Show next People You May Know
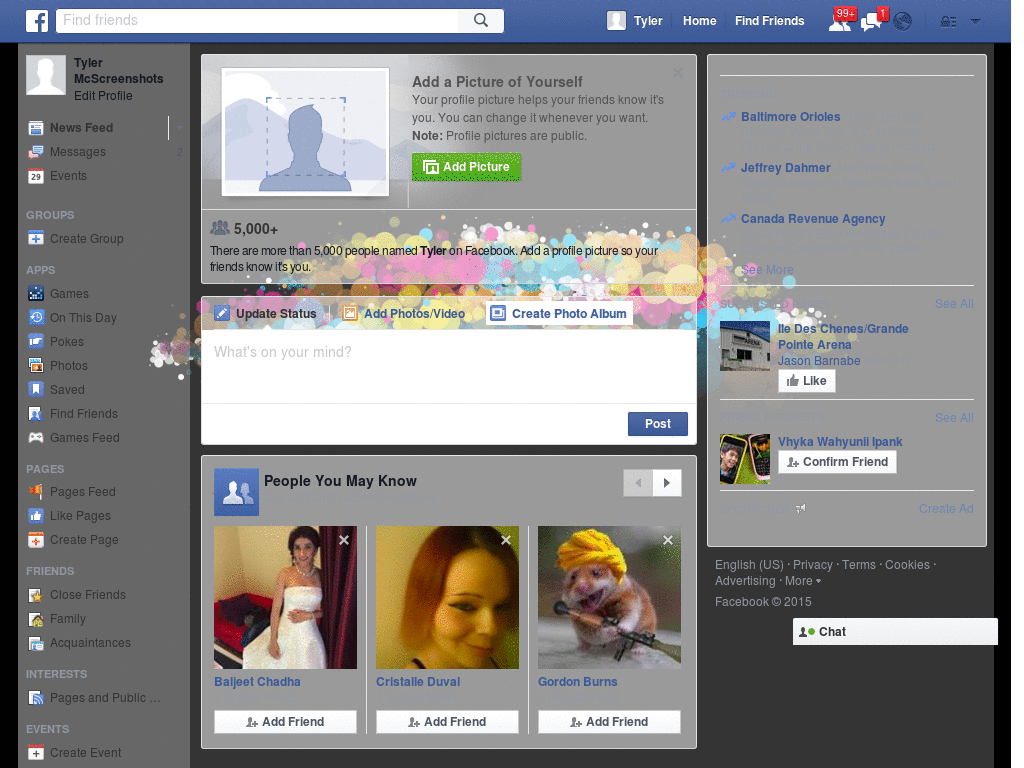Screen dimensions: 1024x768 [667, 483]
